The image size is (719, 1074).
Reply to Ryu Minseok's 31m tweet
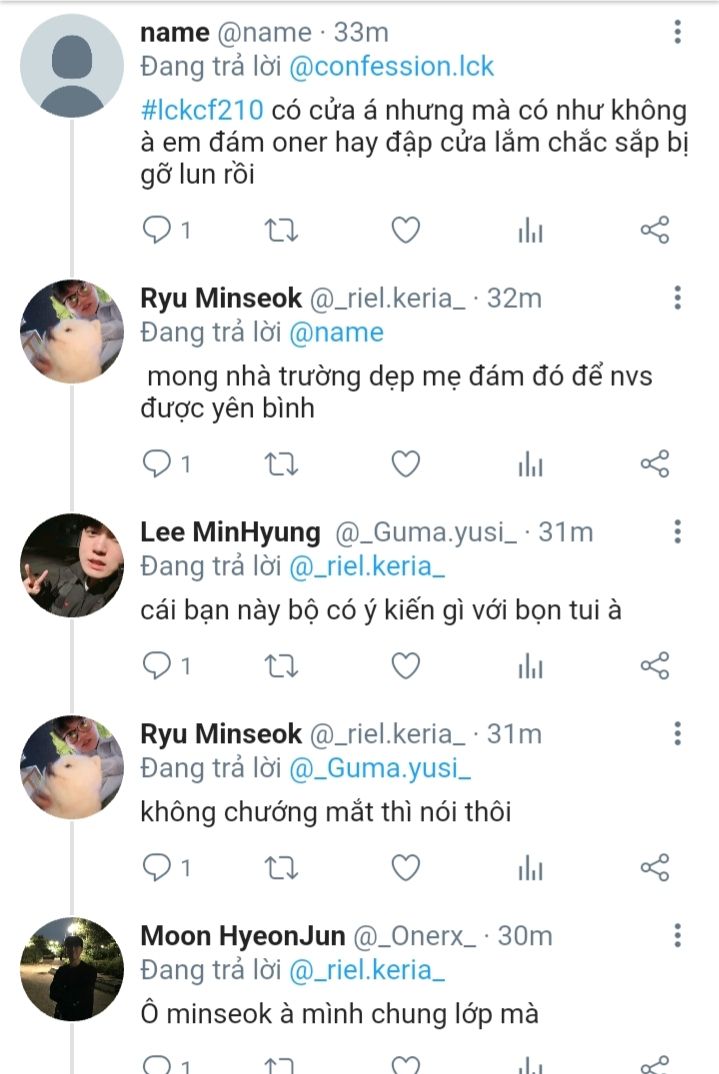pos(157,868)
